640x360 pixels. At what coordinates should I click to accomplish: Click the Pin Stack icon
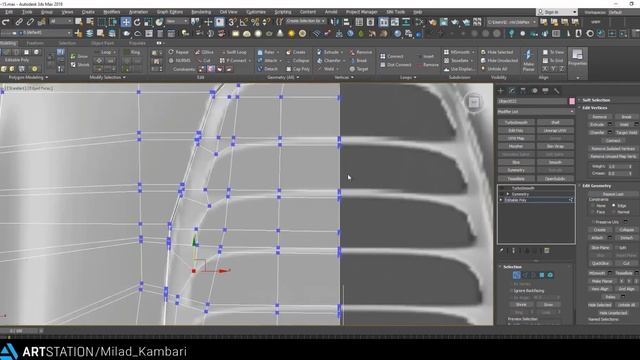tap(502, 251)
